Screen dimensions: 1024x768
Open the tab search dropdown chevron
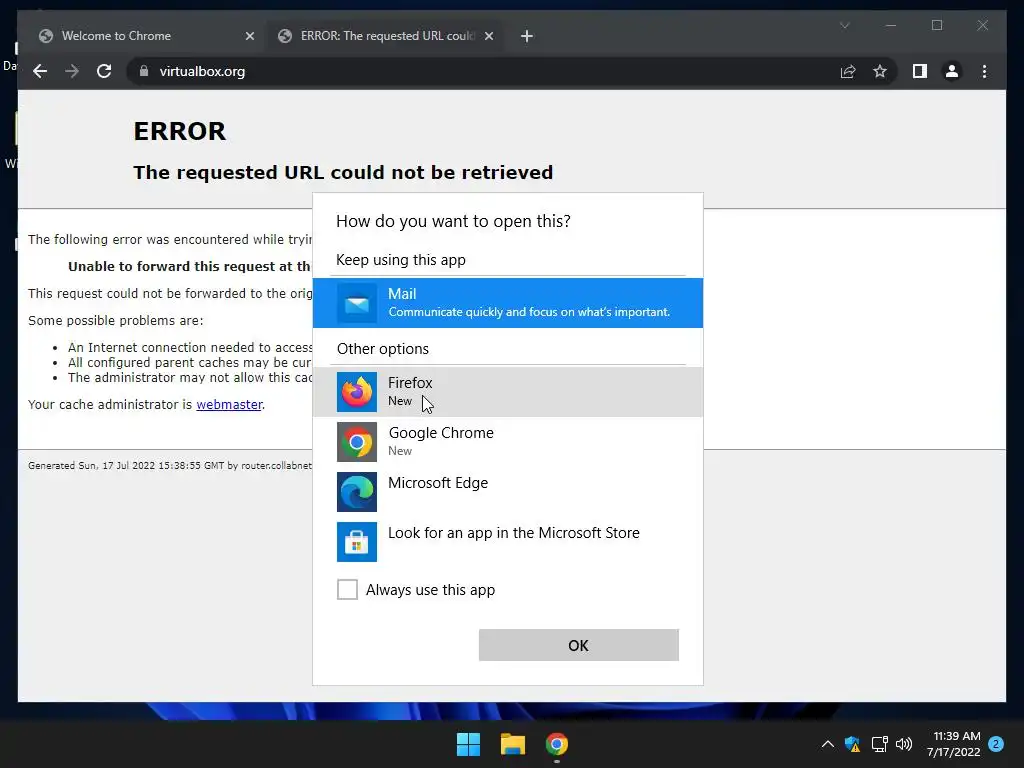[x=844, y=25]
